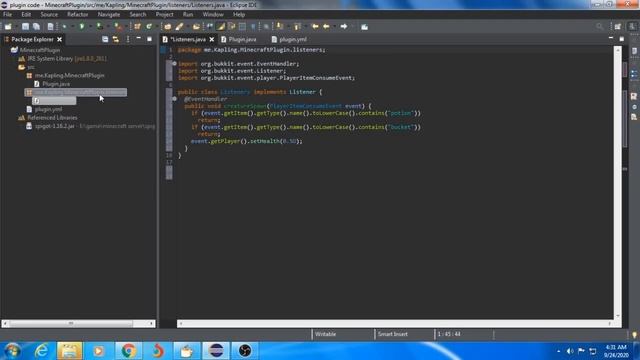
Task: Toggle Link with Editor in Package Explorer
Action: pyautogui.click(x=116, y=39)
